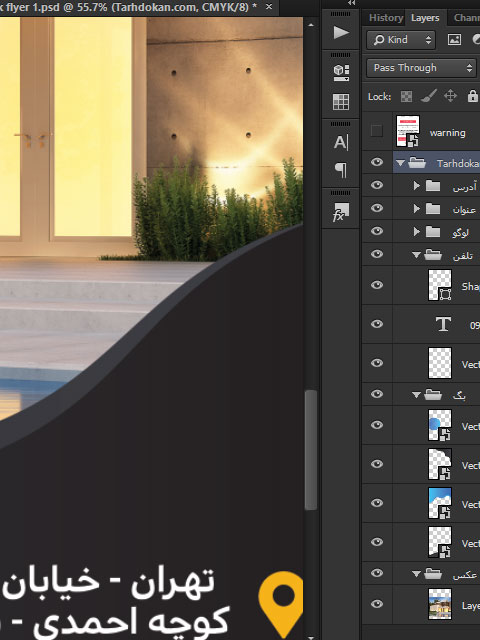480x640 pixels.
Task: Show the hidden warning layer
Action: (x=376, y=131)
